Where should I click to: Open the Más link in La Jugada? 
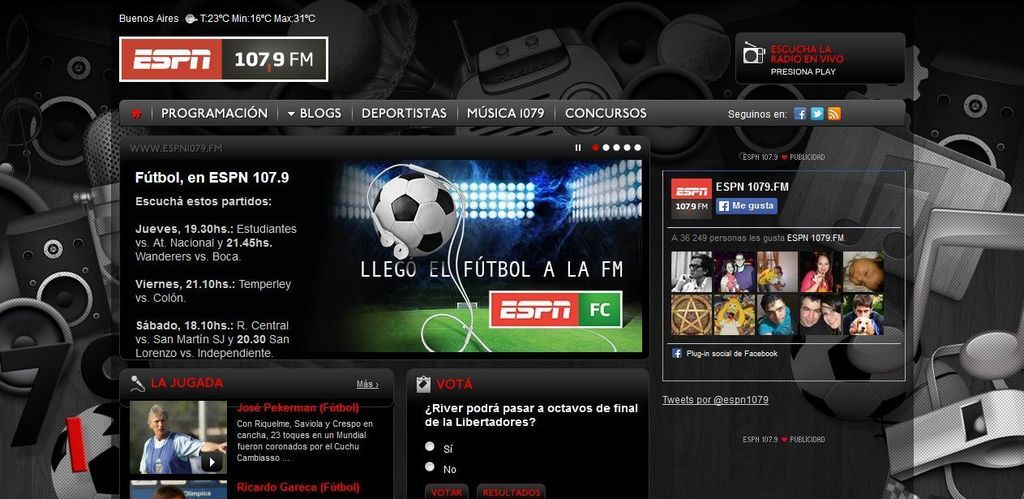tap(367, 384)
